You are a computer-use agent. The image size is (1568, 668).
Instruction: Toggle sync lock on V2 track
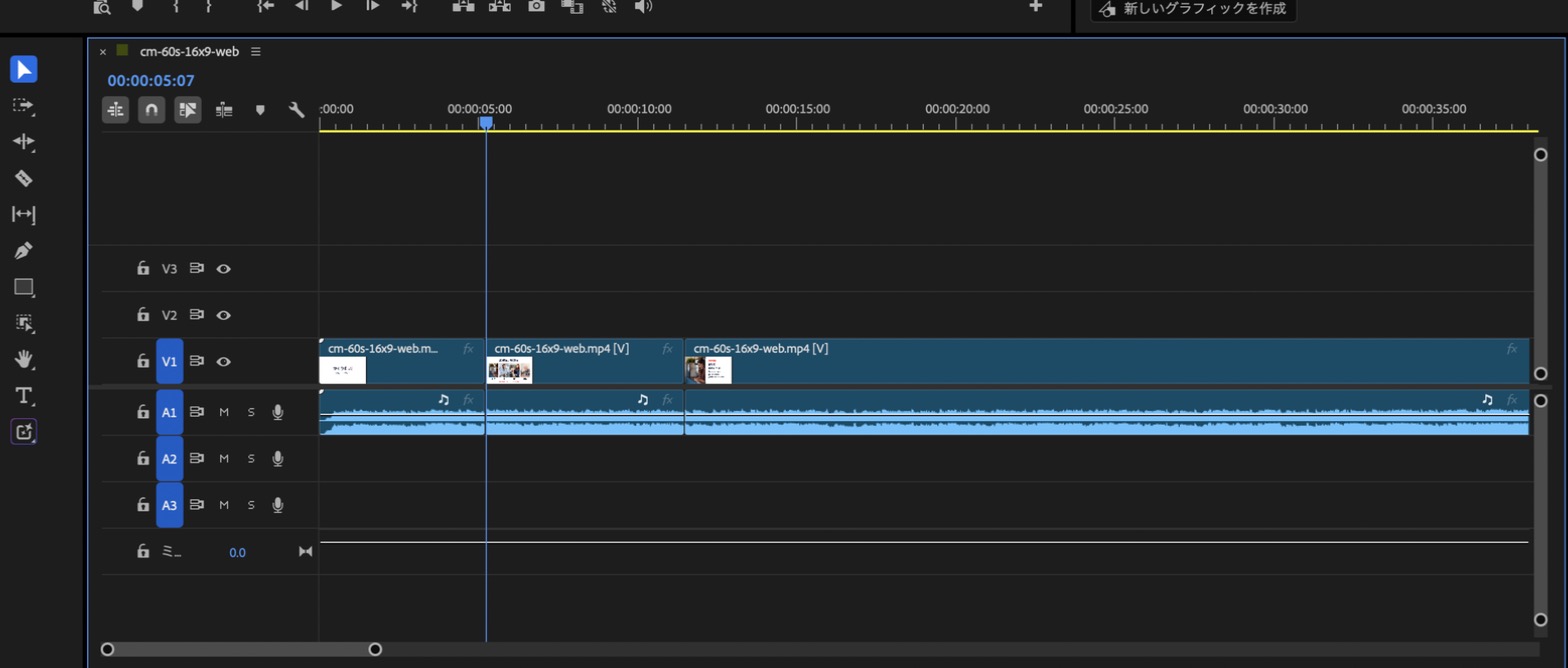[197, 315]
